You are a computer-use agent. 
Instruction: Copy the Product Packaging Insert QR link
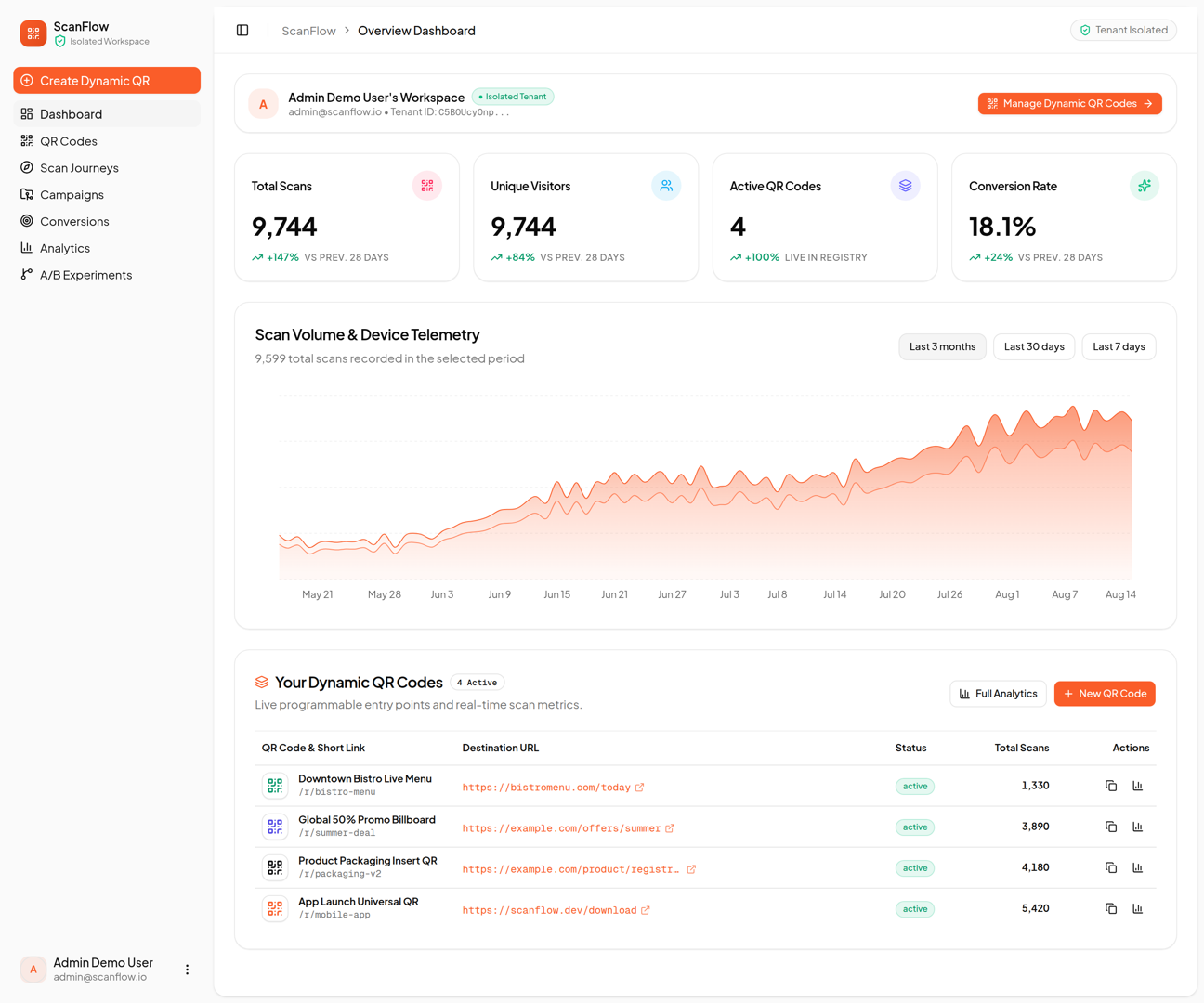point(1111,867)
